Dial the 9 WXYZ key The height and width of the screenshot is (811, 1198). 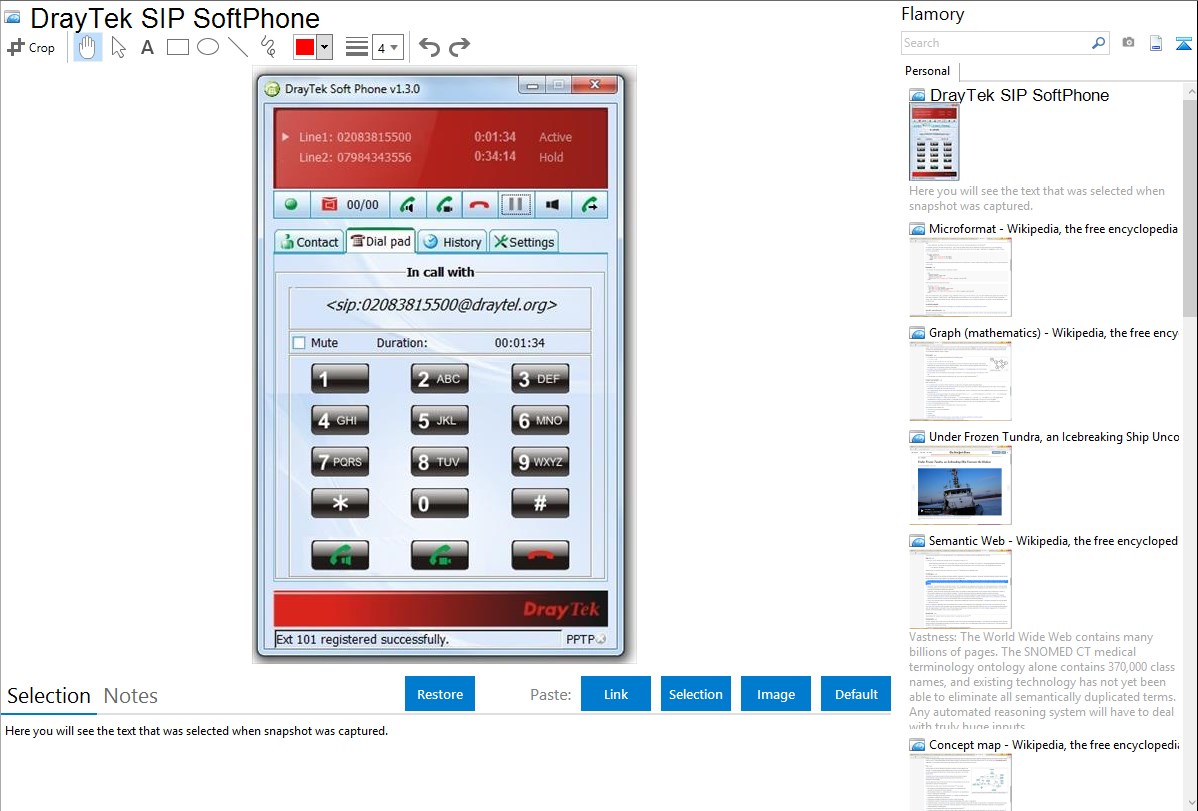coord(540,462)
